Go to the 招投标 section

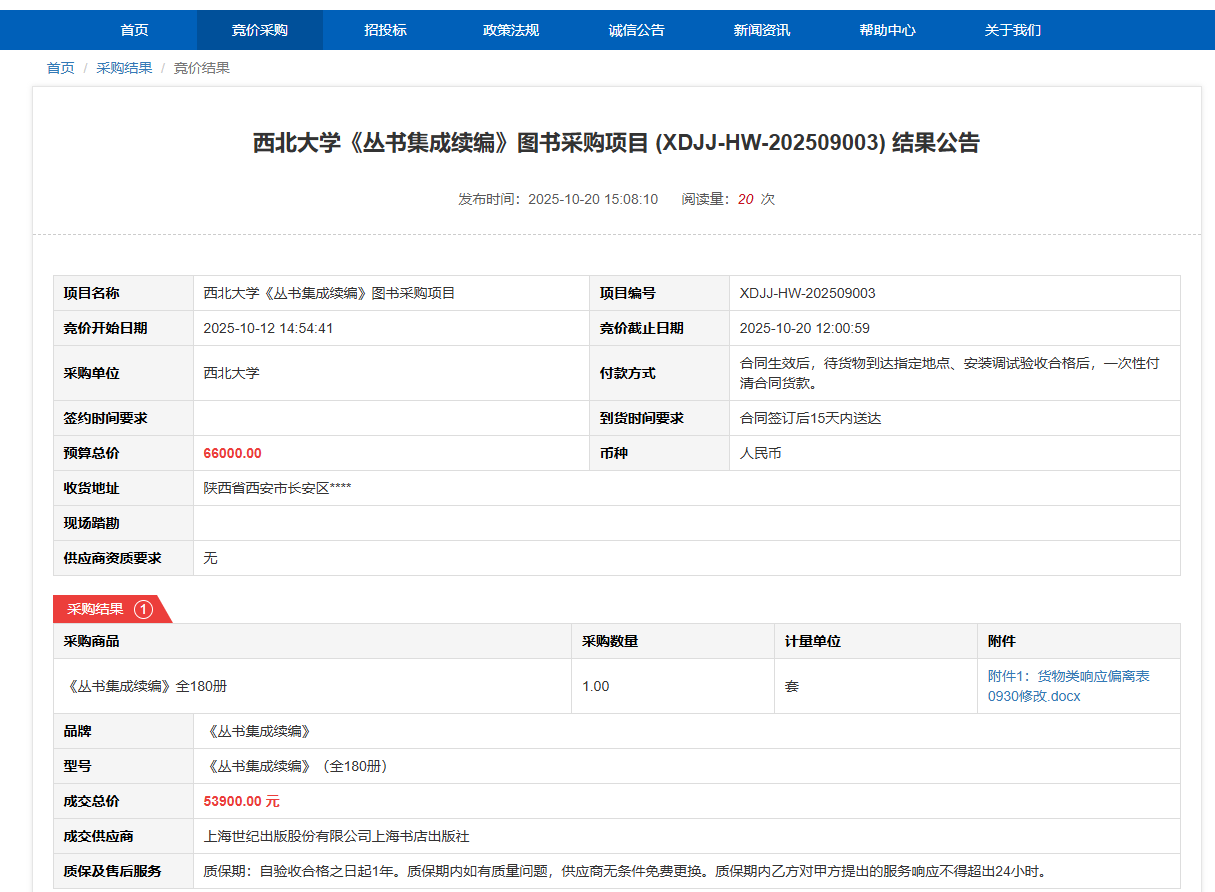(x=385, y=30)
